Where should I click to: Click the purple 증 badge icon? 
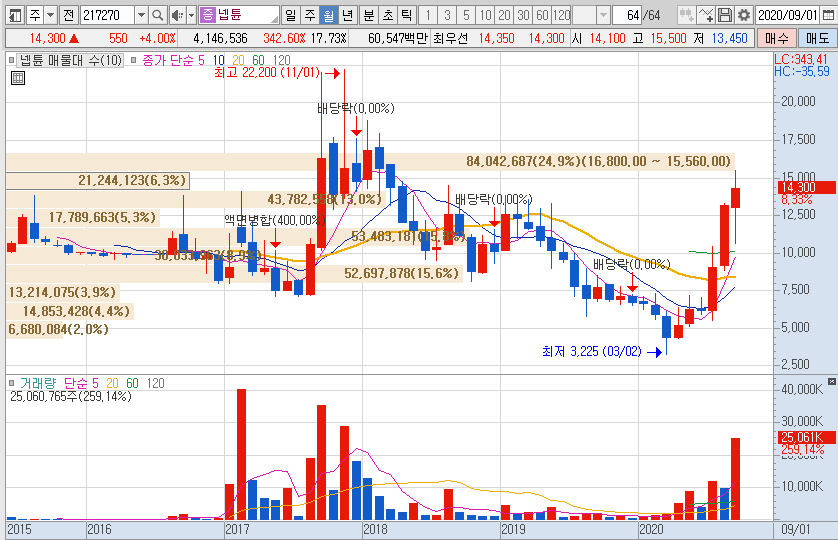[207, 15]
